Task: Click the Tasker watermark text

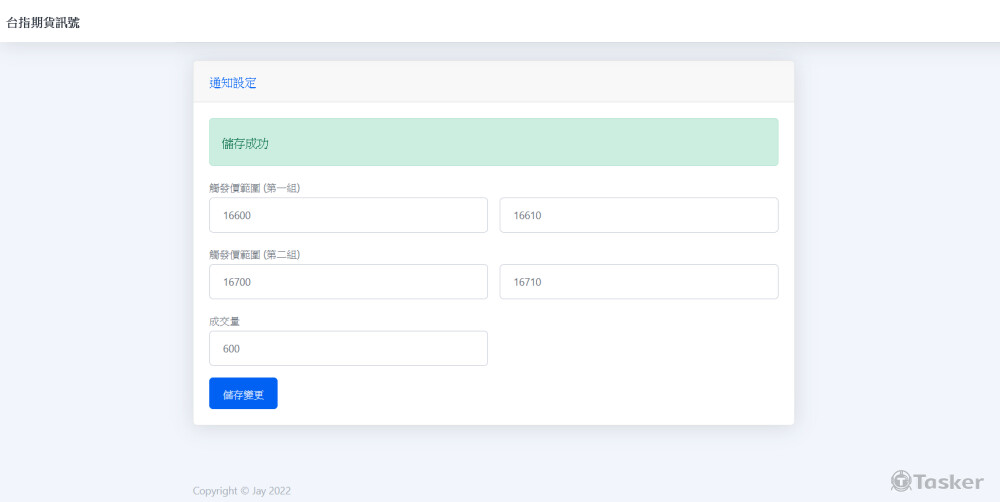Action: 949,482
